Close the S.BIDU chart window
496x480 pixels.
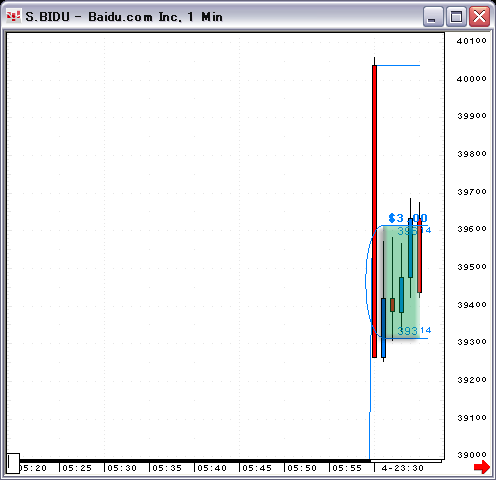(x=479, y=16)
